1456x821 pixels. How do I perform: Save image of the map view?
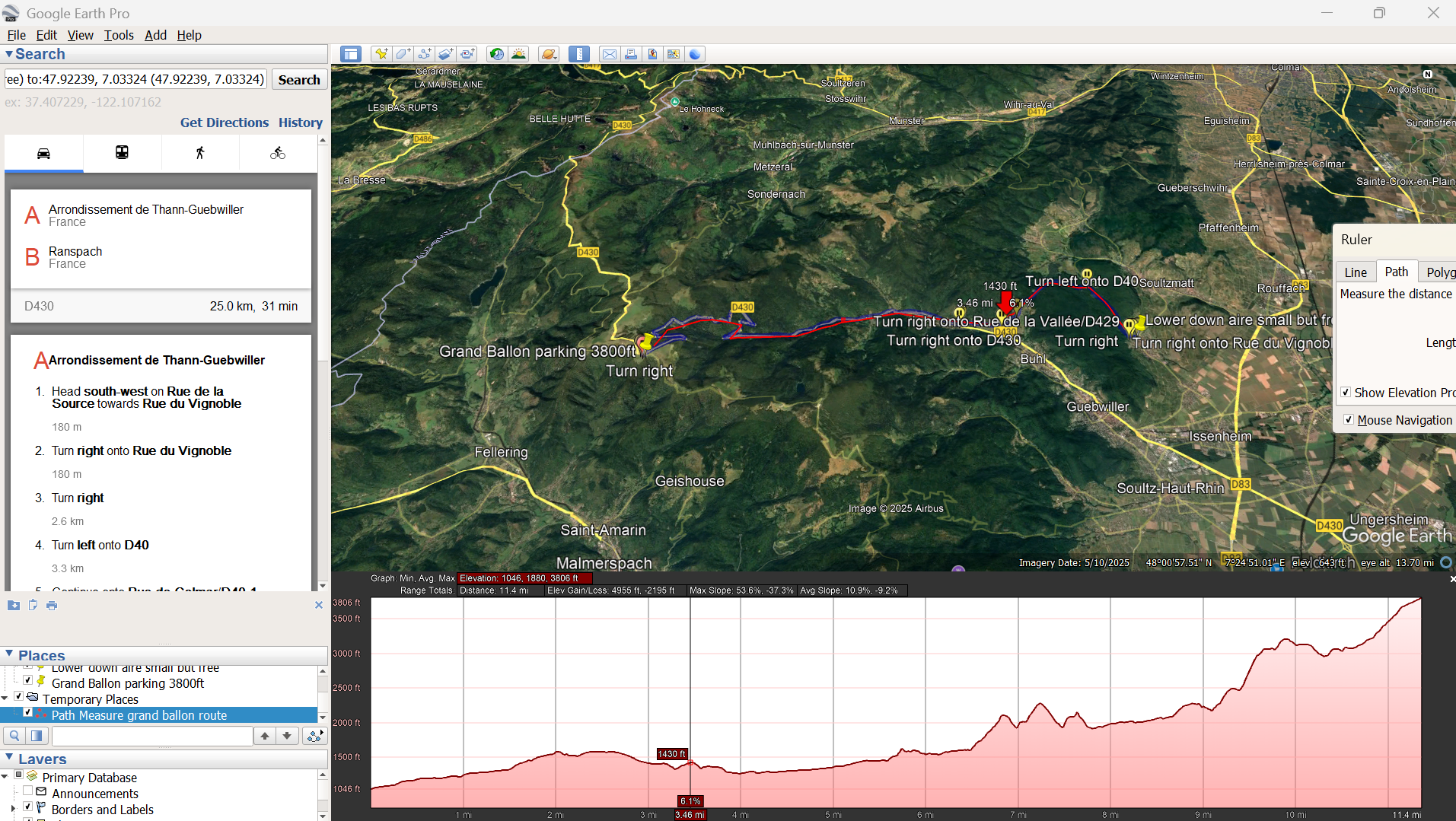tap(652, 54)
